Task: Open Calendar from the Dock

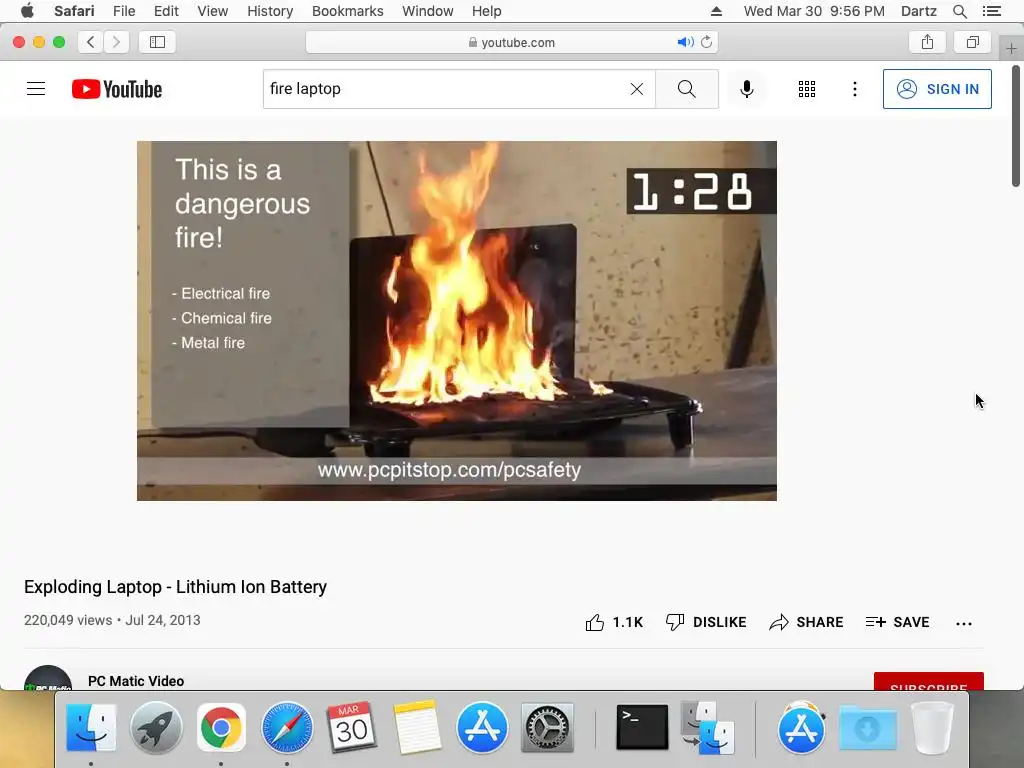Action: coord(351,728)
